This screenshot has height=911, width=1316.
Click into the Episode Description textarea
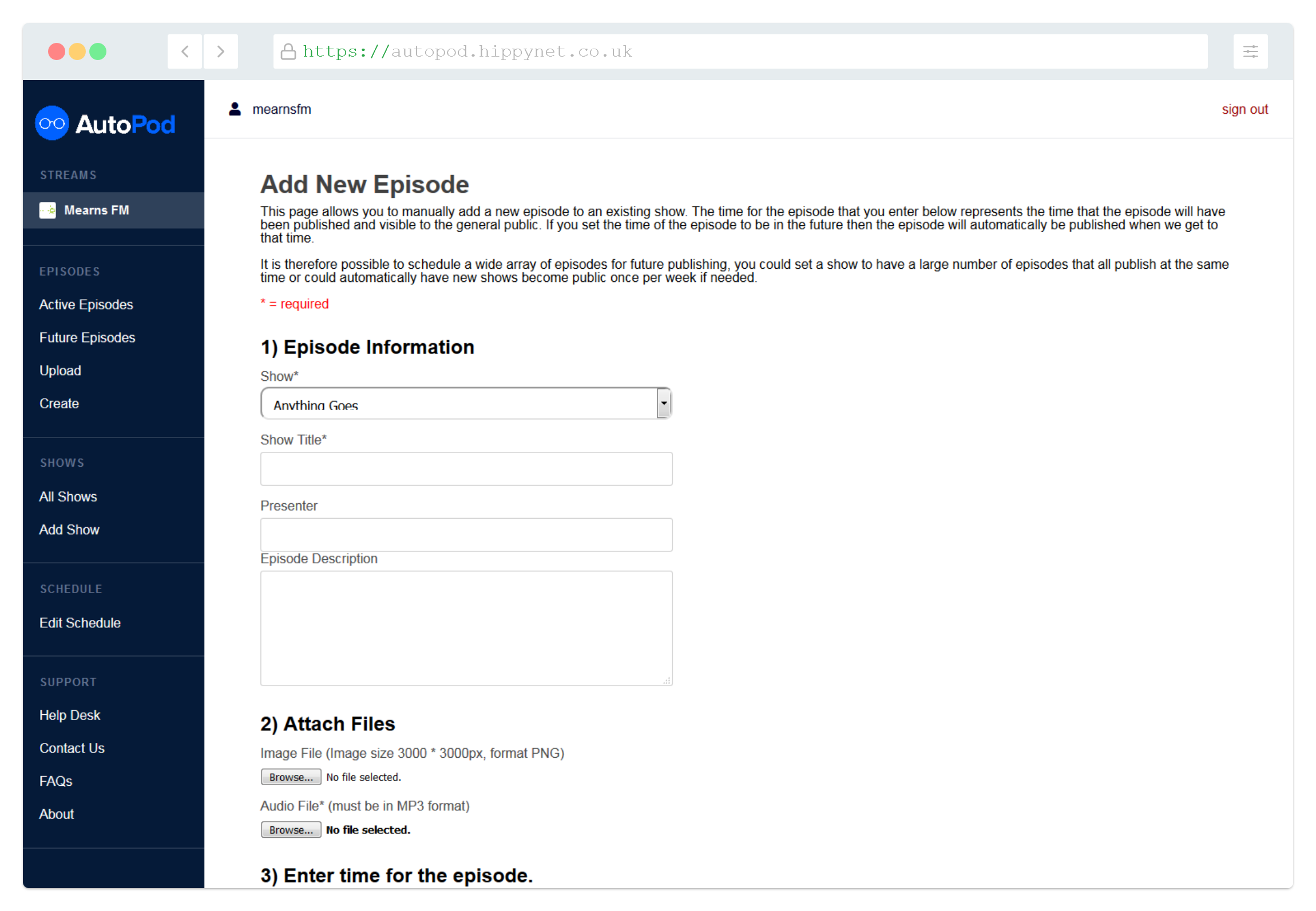466,628
